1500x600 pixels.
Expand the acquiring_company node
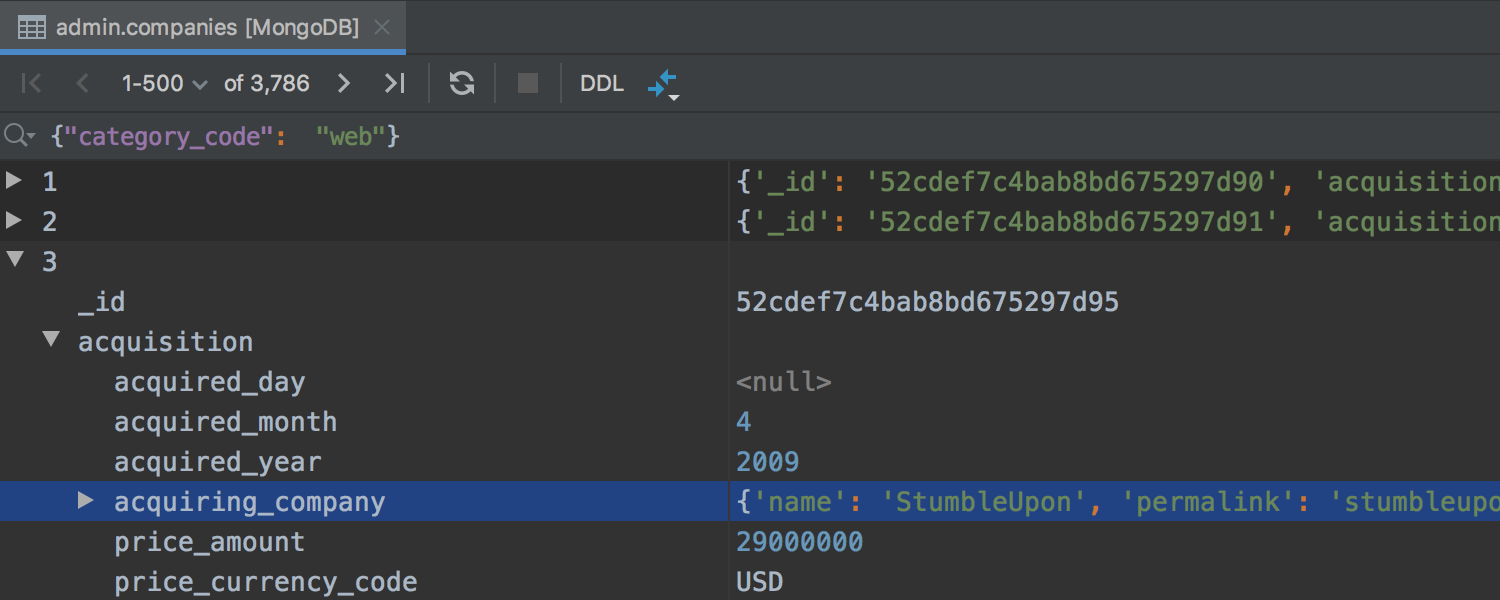point(86,500)
